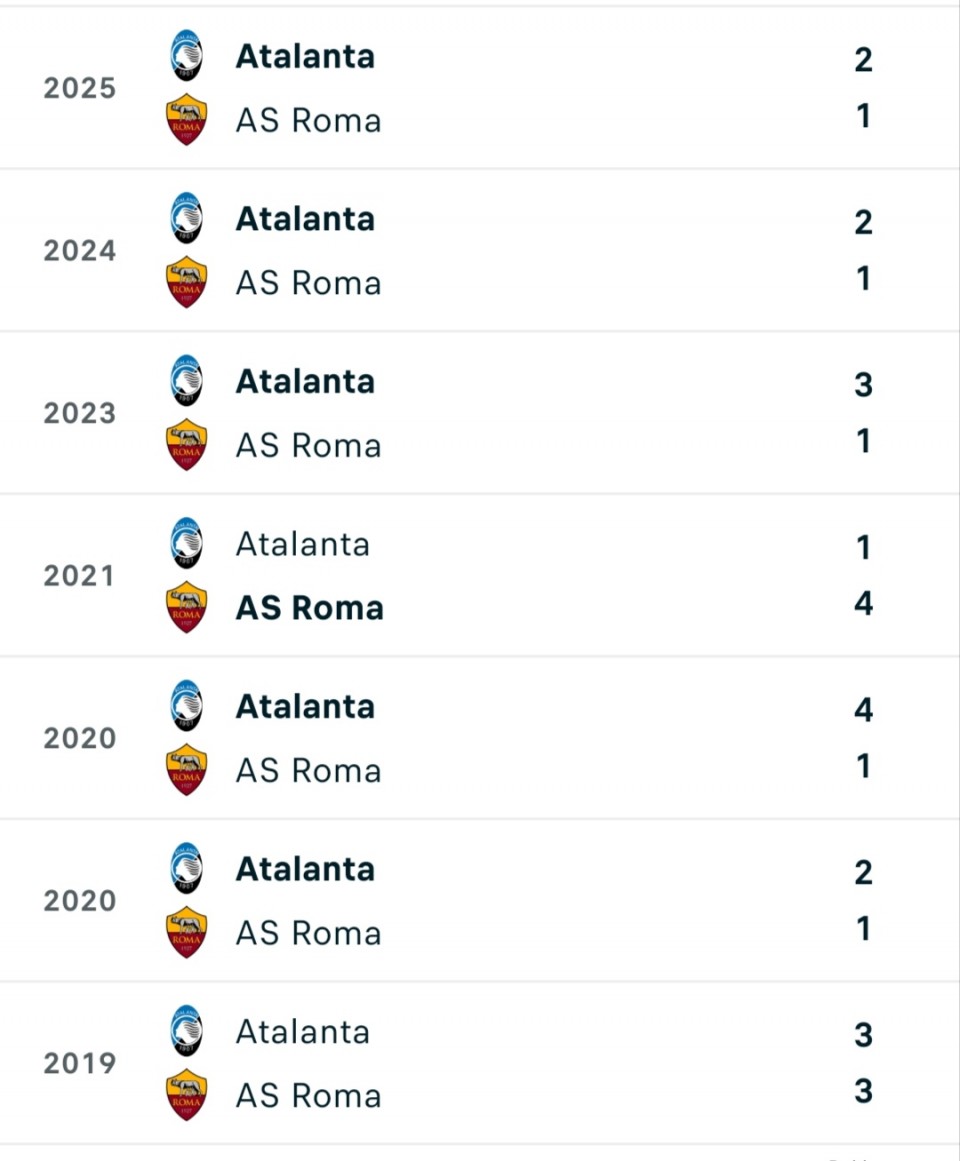Tap Atalanta's score of 3 in the 2023 match
The height and width of the screenshot is (1161, 960).
[x=864, y=384]
